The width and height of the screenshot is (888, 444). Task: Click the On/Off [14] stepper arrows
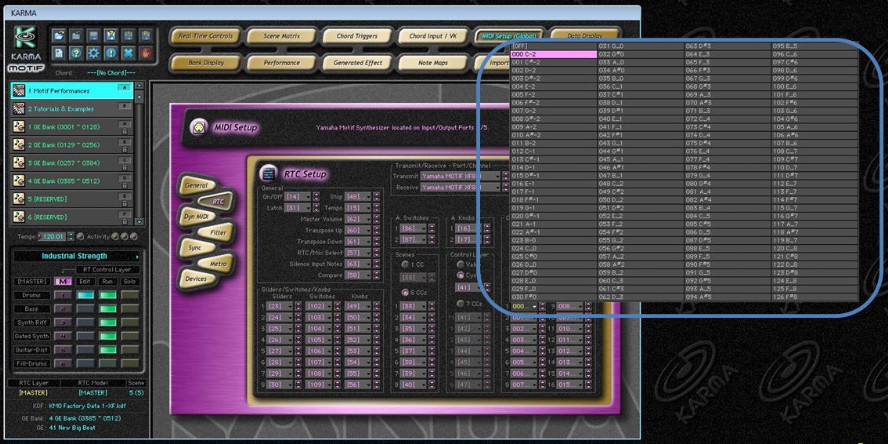point(316,197)
